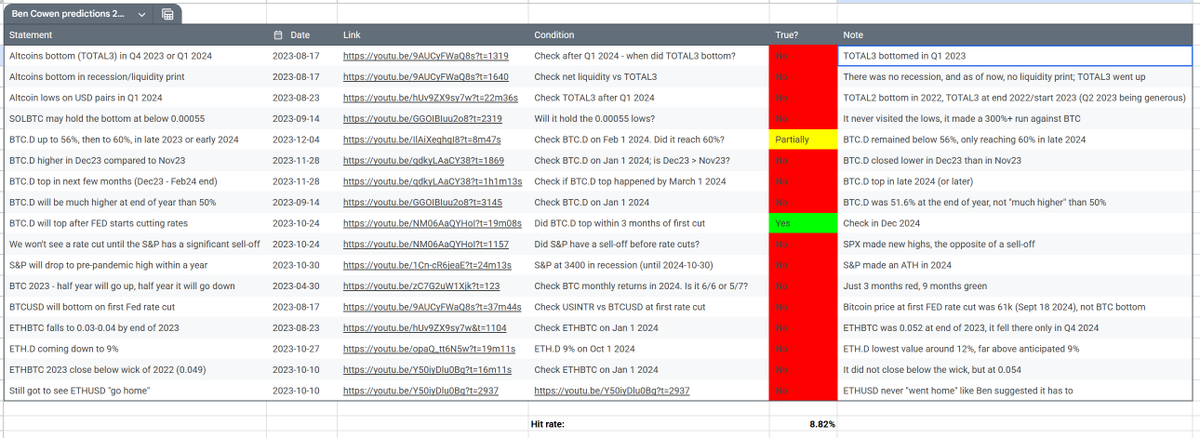Image resolution: width=1200 pixels, height=438 pixels.
Task: Click the calendar icon in the Date header
Action: (x=279, y=35)
